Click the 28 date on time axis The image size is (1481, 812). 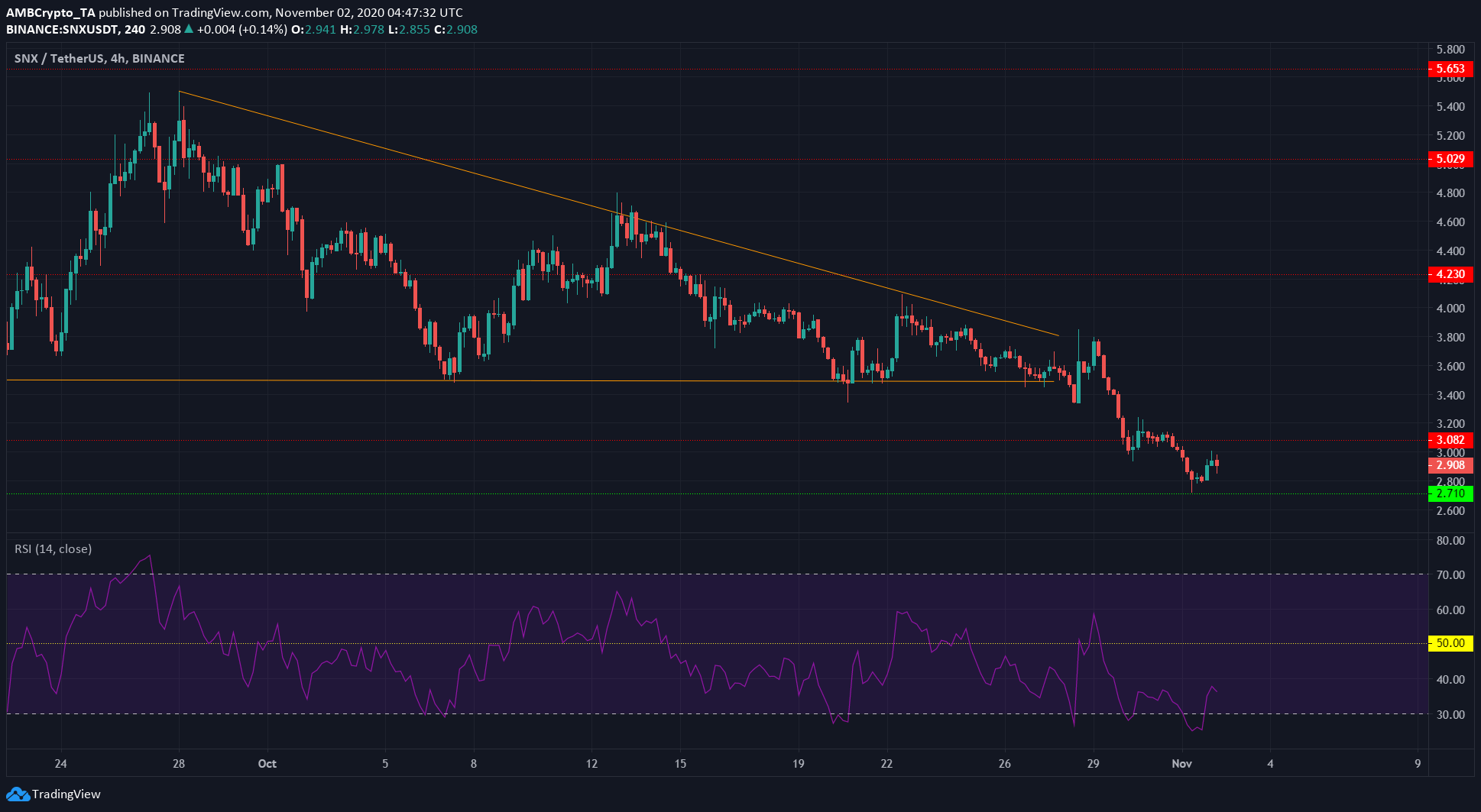[179, 764]
